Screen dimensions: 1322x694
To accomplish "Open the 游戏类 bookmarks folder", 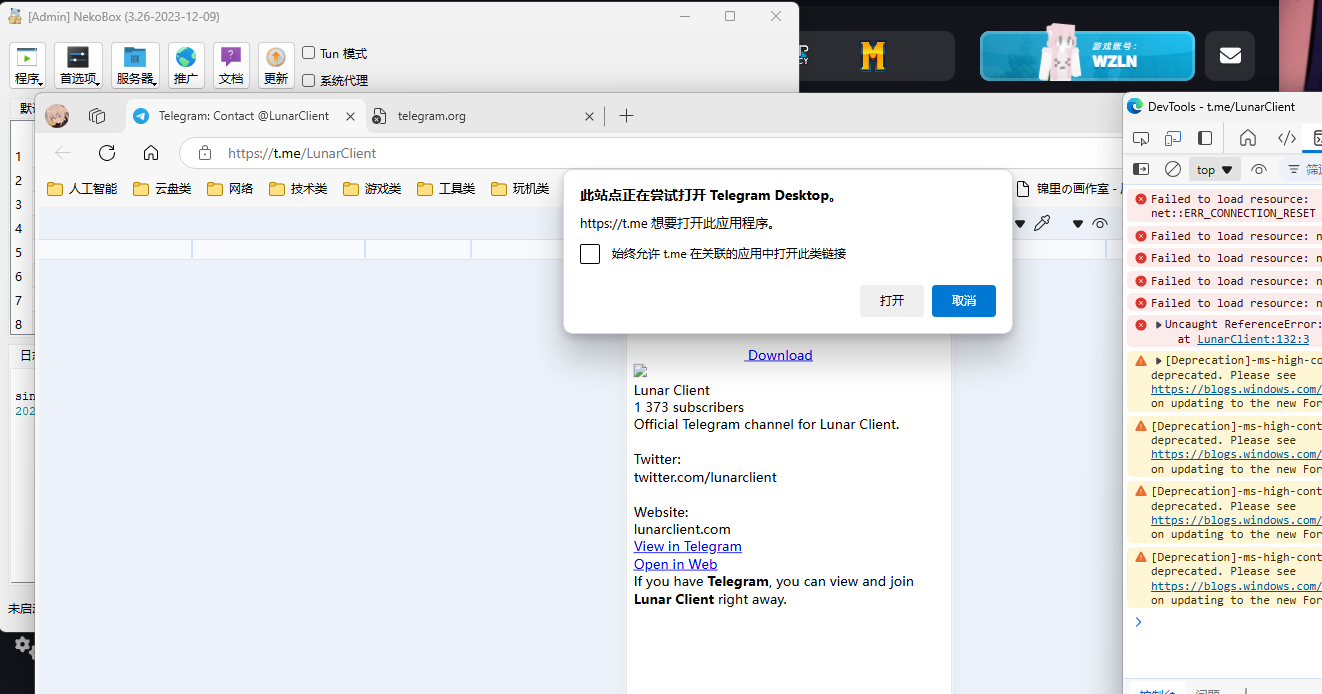I will 372,188.
